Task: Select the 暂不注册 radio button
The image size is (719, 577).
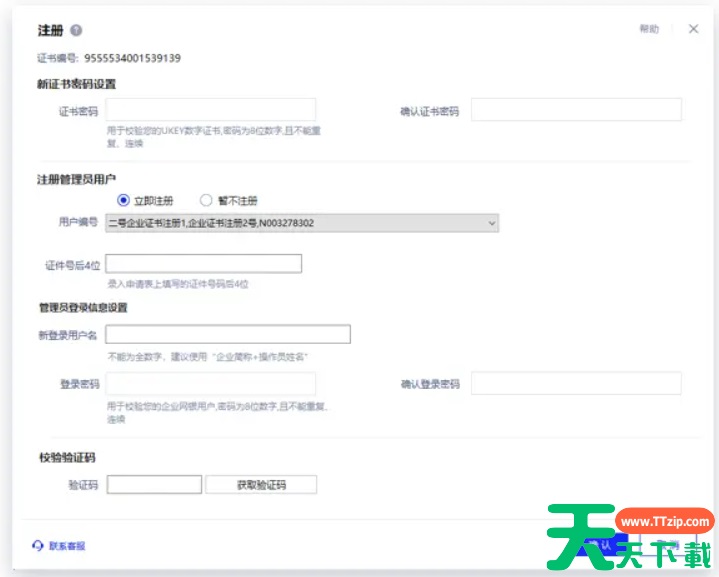Action: [206, 200]
